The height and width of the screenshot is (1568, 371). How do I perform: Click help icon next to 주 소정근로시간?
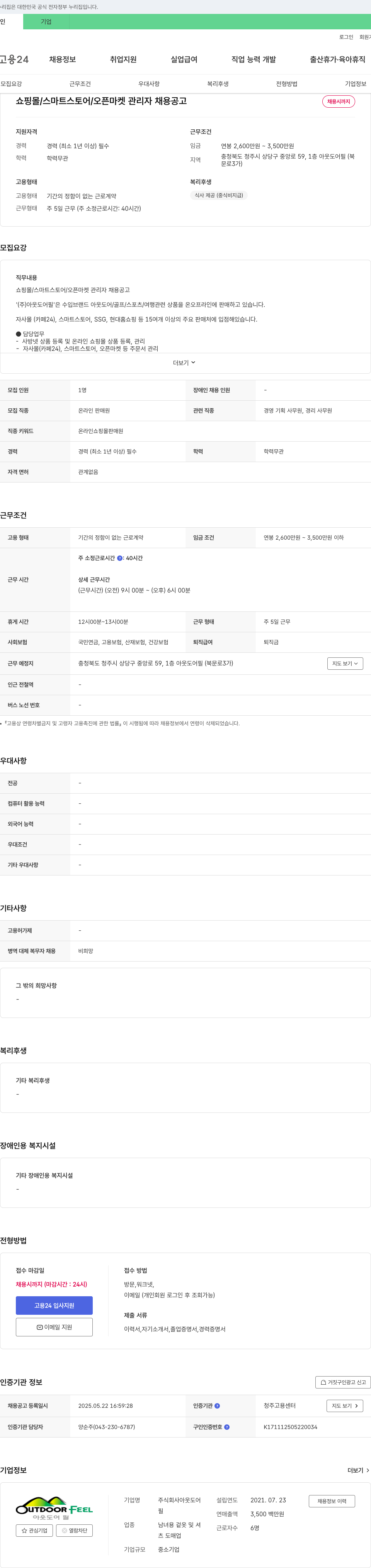(119, 558)
